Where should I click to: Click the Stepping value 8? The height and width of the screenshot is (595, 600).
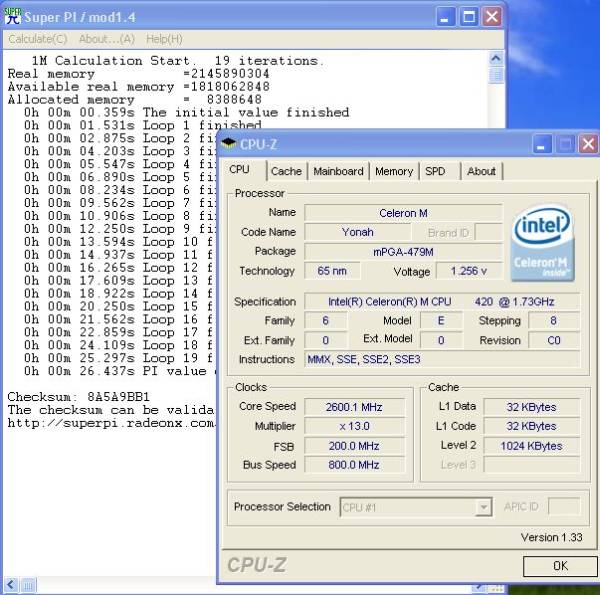pos(554,321)
